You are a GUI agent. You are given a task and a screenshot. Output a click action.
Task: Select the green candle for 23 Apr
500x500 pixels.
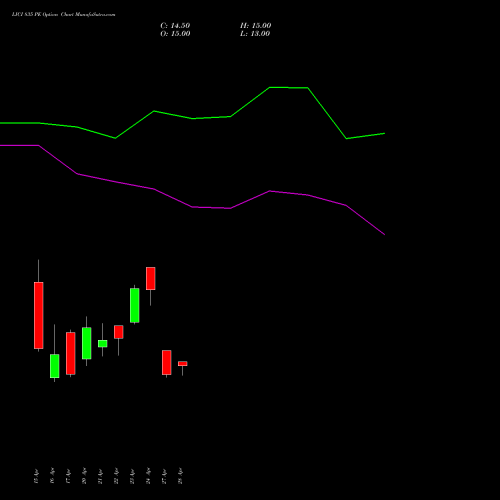135,305
